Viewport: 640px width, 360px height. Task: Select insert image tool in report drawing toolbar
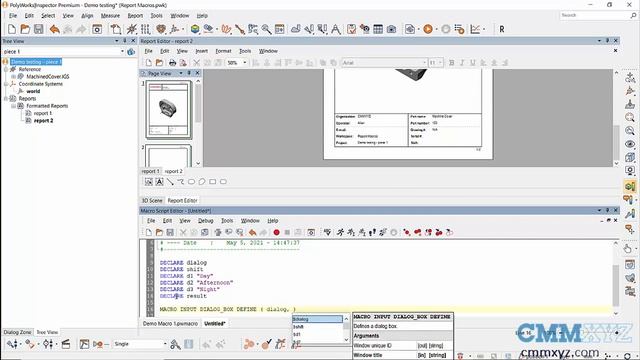tap(149, 182)
